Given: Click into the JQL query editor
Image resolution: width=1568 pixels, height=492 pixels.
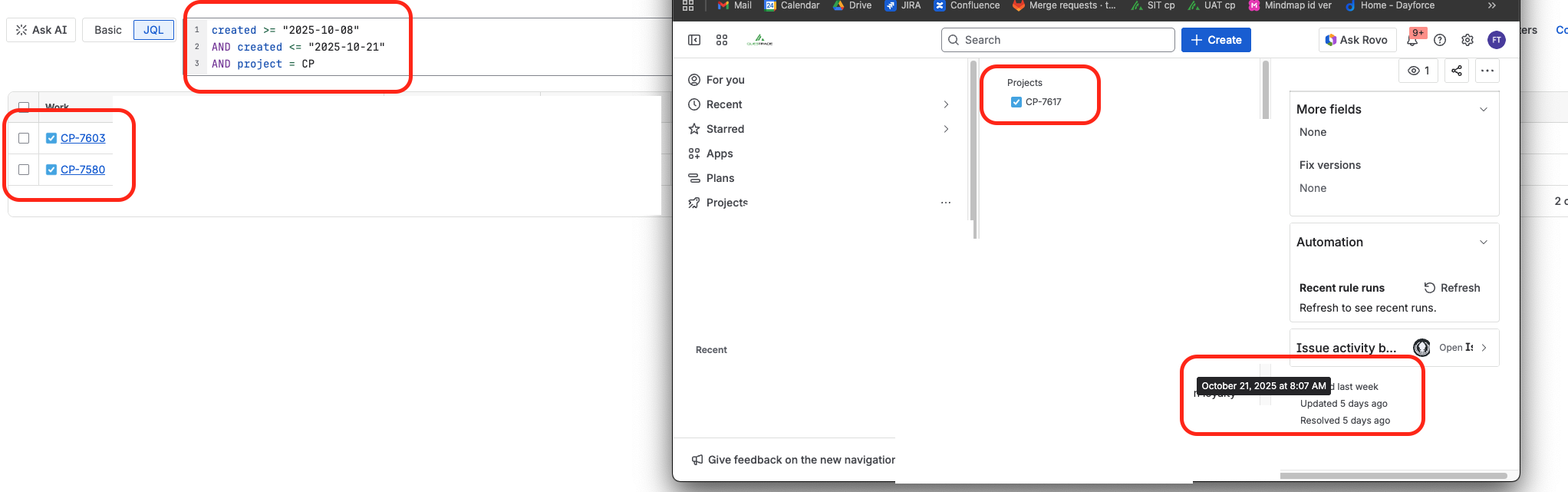Looking at the screenshot, I should click(x=430, y=47).
